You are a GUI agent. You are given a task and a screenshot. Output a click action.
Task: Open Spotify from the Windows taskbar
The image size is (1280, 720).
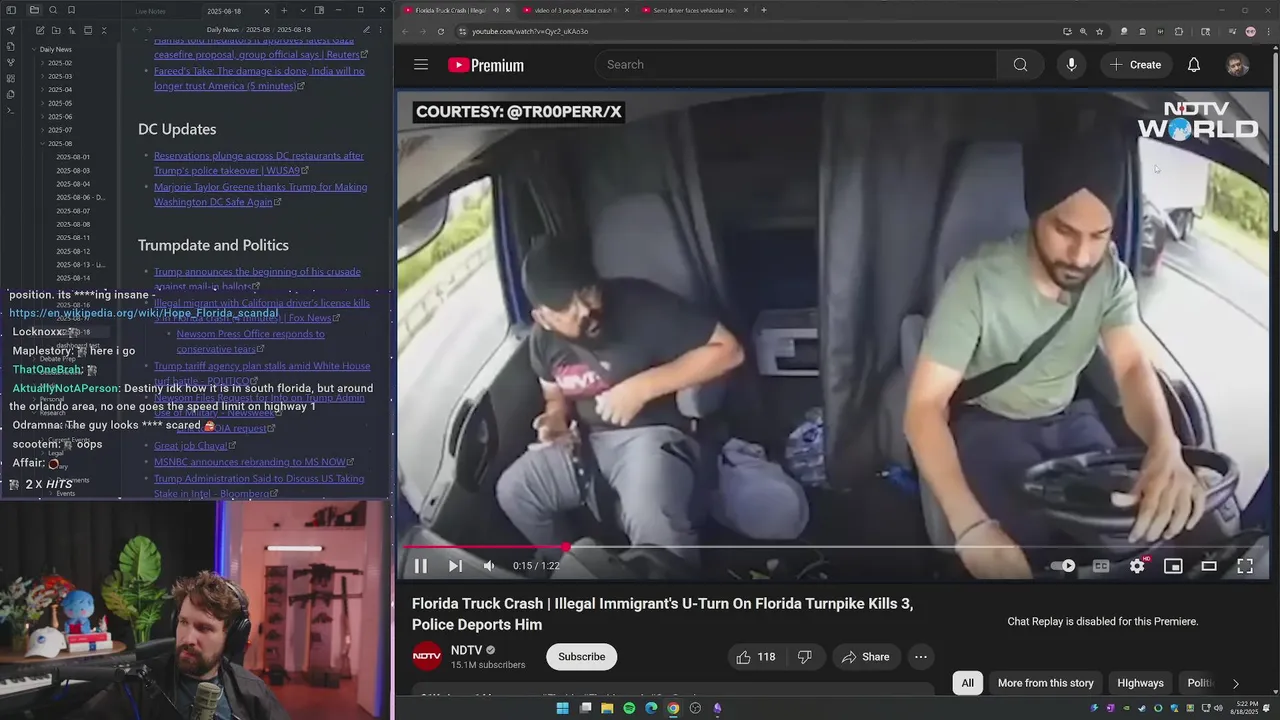click(629, 708)
